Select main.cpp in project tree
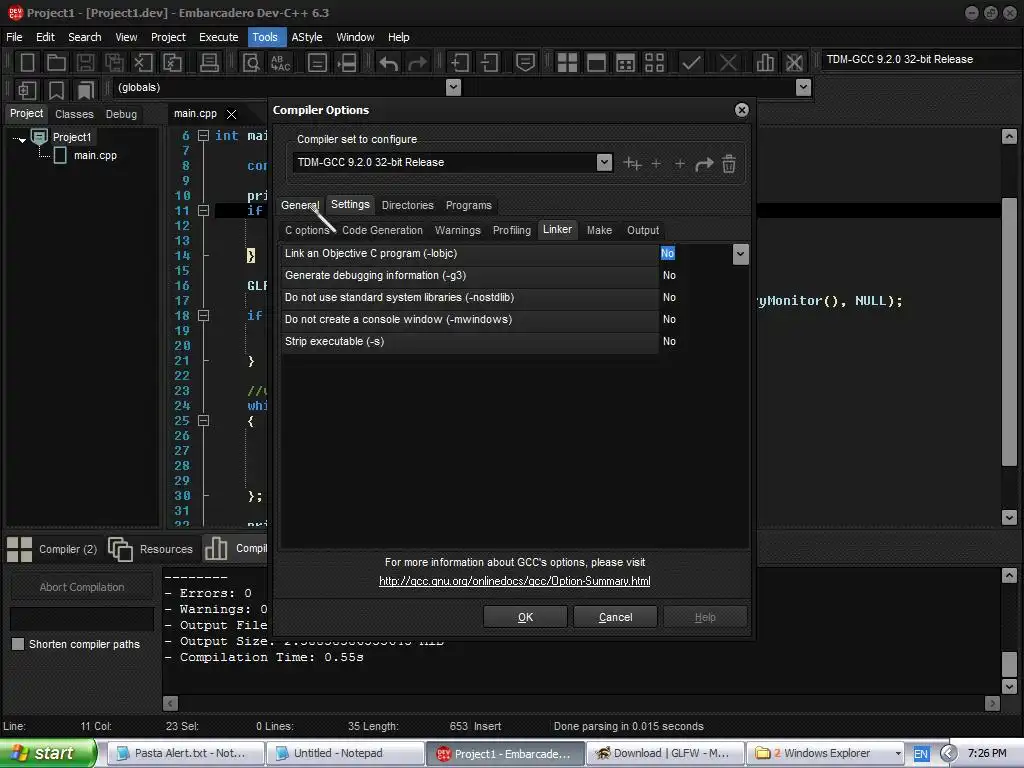 click(x=95, y=155)
